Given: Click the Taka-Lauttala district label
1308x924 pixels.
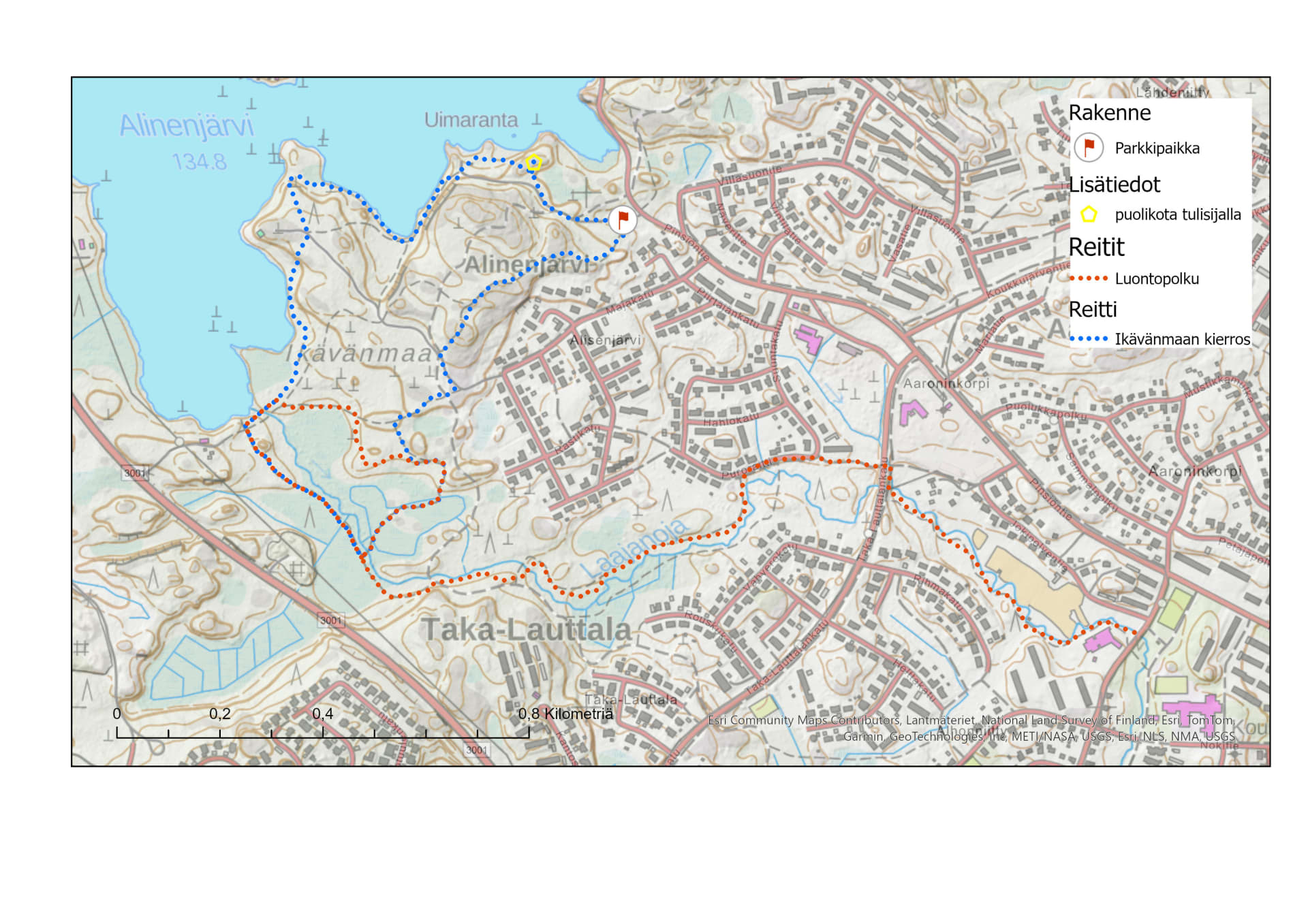Looking at the screenshot, I should pos(526,630).
